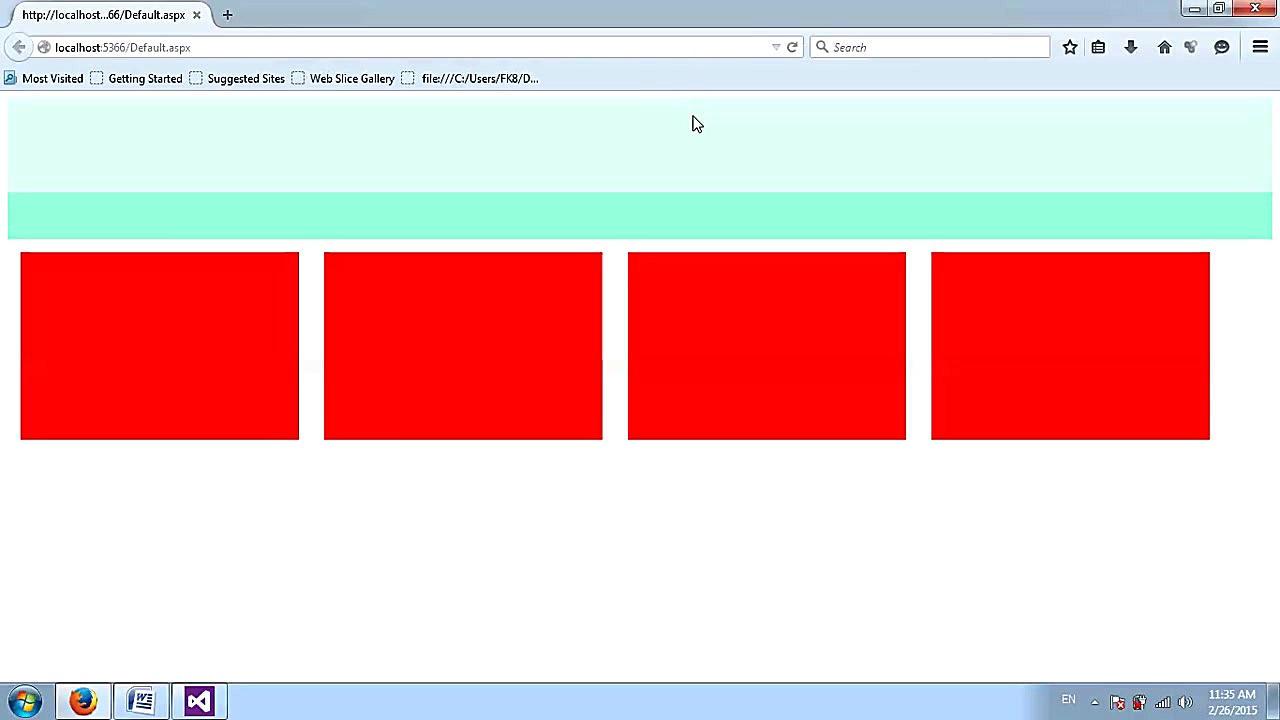Click the three-circles share toolbar icon
The image size is (1280, 720).
click(1190, 47)
